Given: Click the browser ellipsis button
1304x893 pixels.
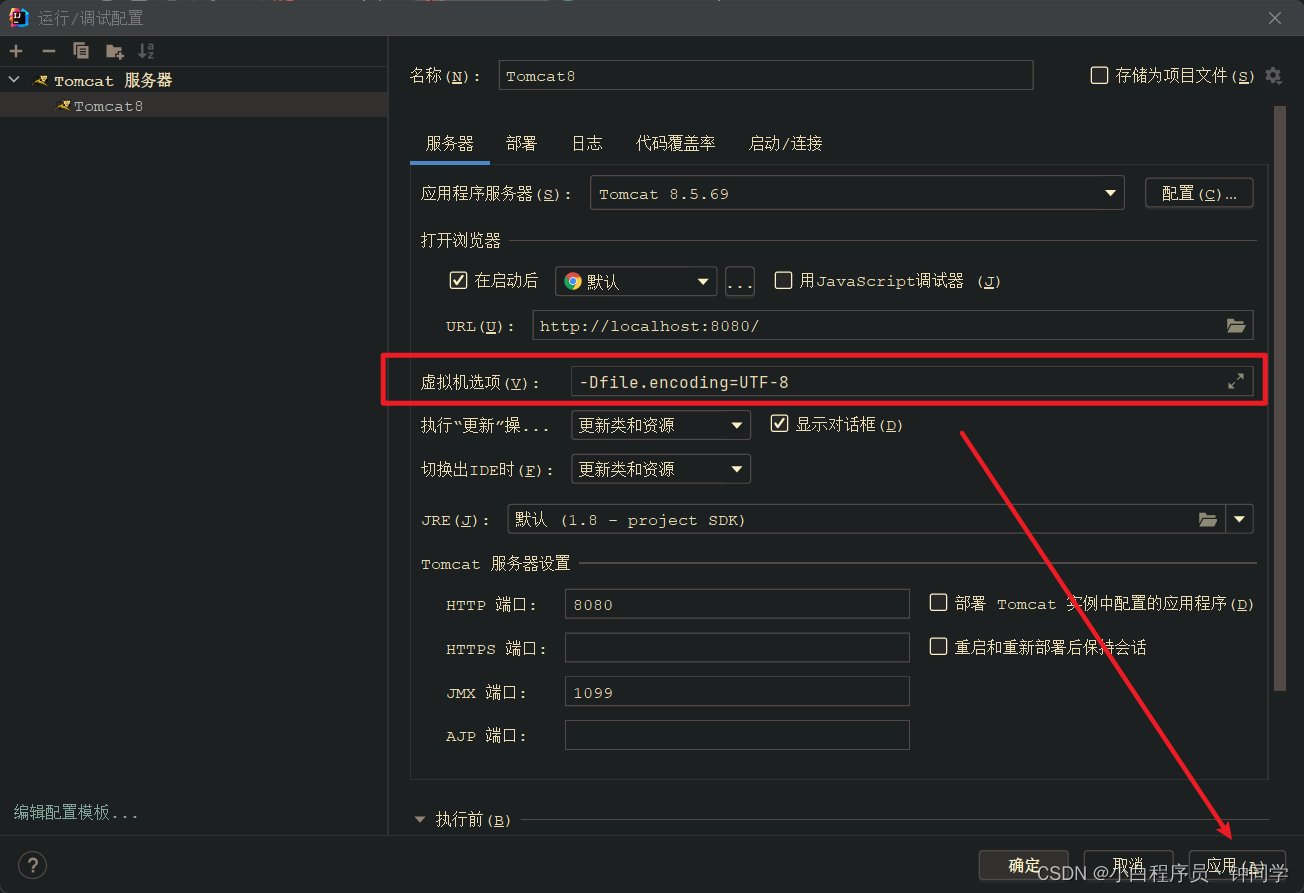Looking at the screenshot, I should click(740, 282).
